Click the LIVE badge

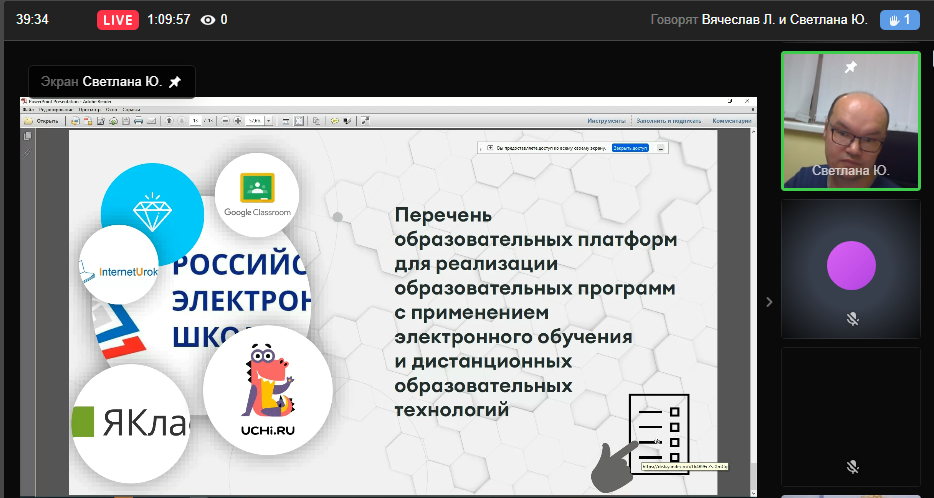(x=117, y=20)
